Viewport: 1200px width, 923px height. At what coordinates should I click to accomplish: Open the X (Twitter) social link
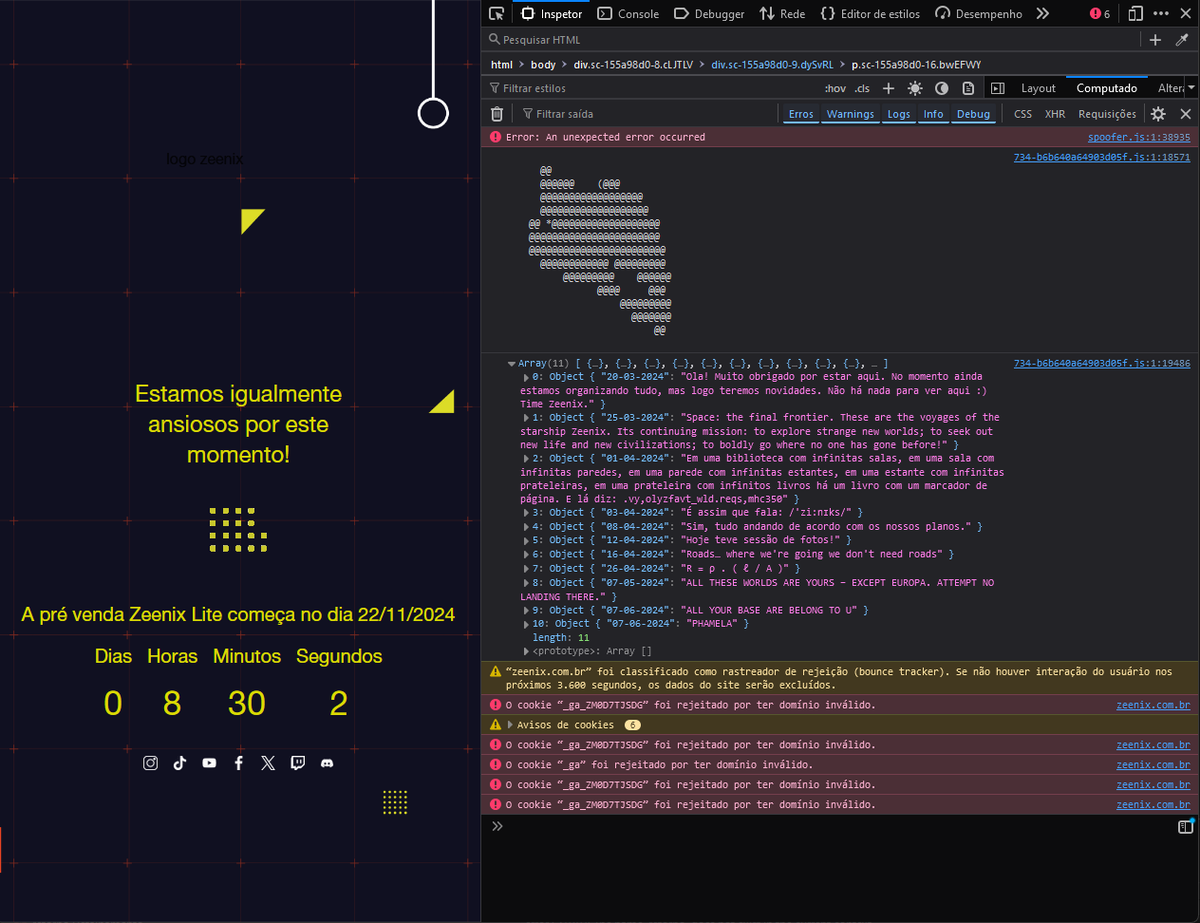coord(268,763)
